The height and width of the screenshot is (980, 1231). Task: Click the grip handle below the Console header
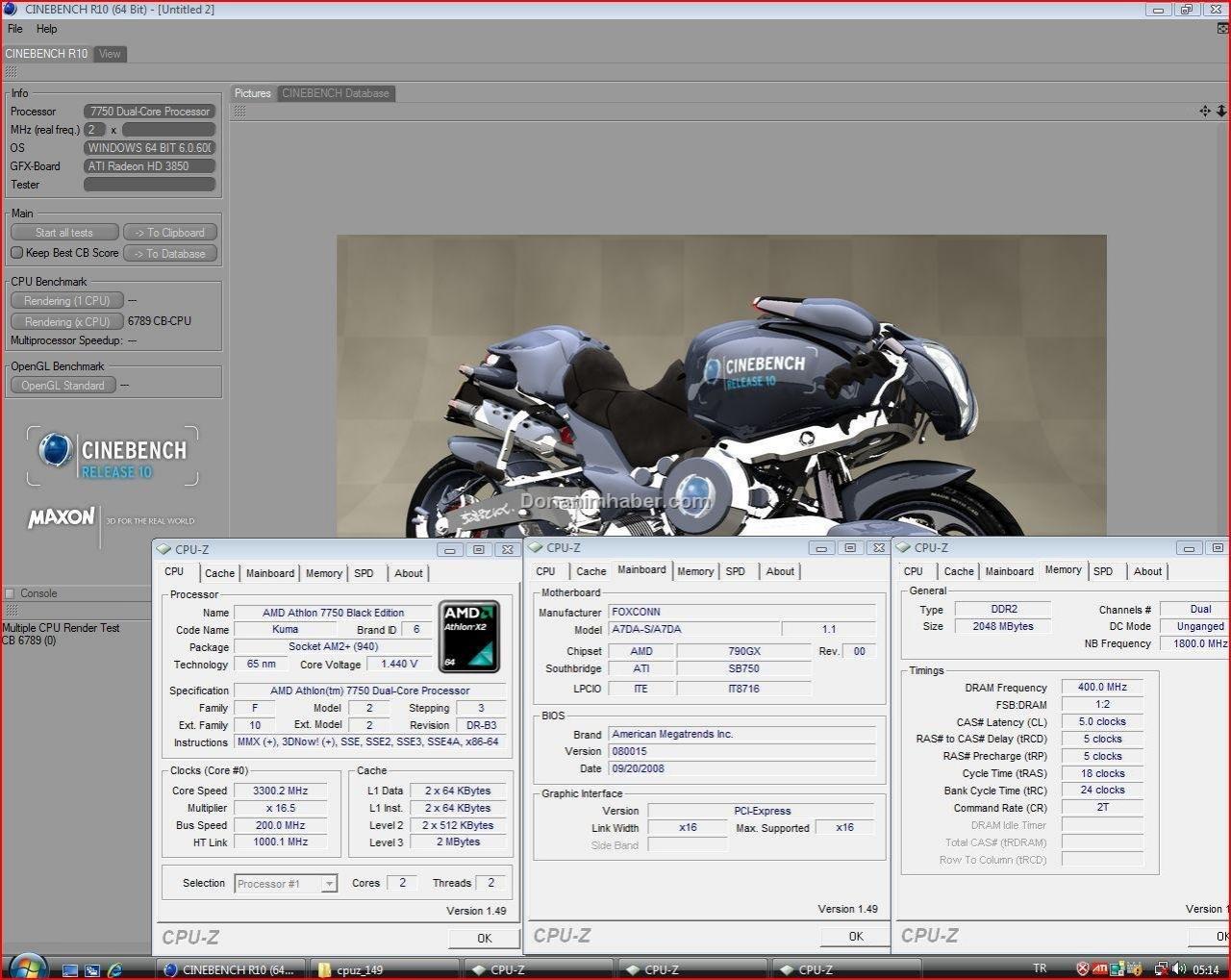[11, 611]
